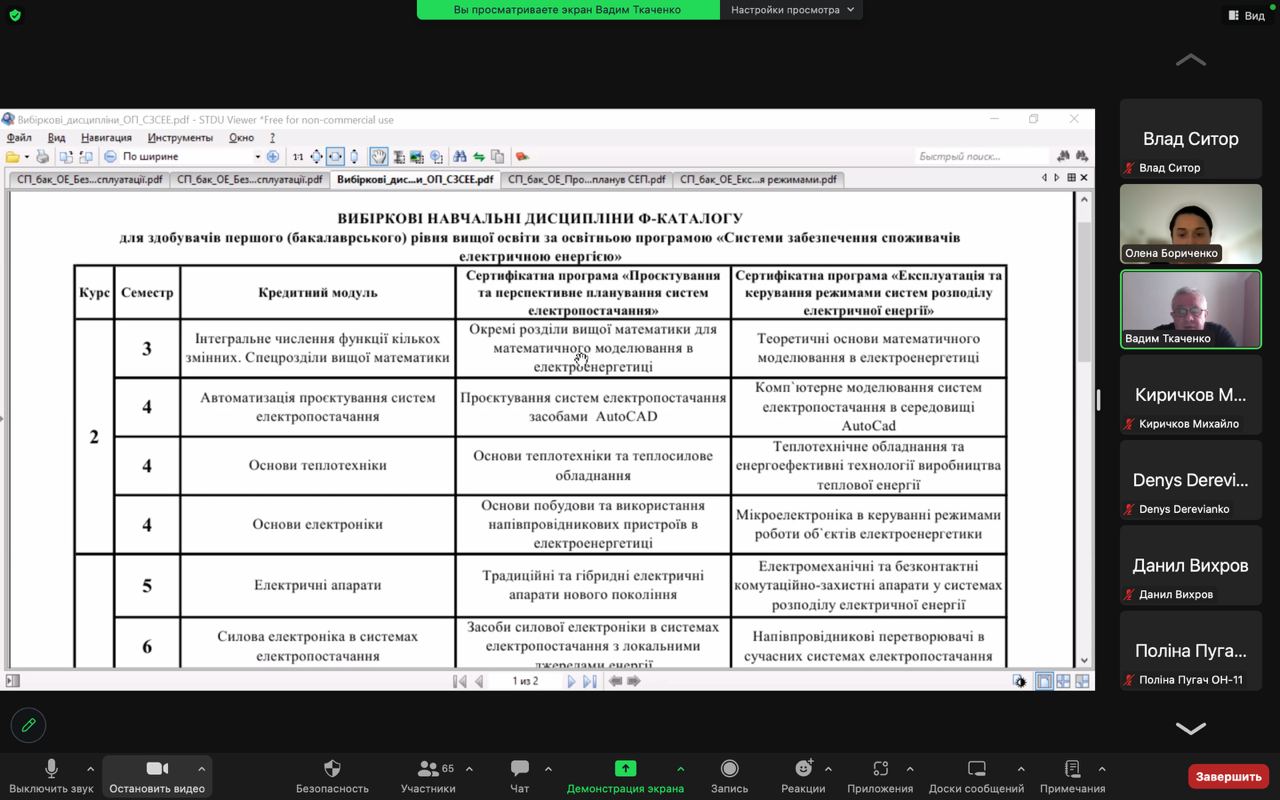Image resolution: width=1280 pixels, height=800 pixels.
Task: Open the Навигация menu
Action: point(106,138)
